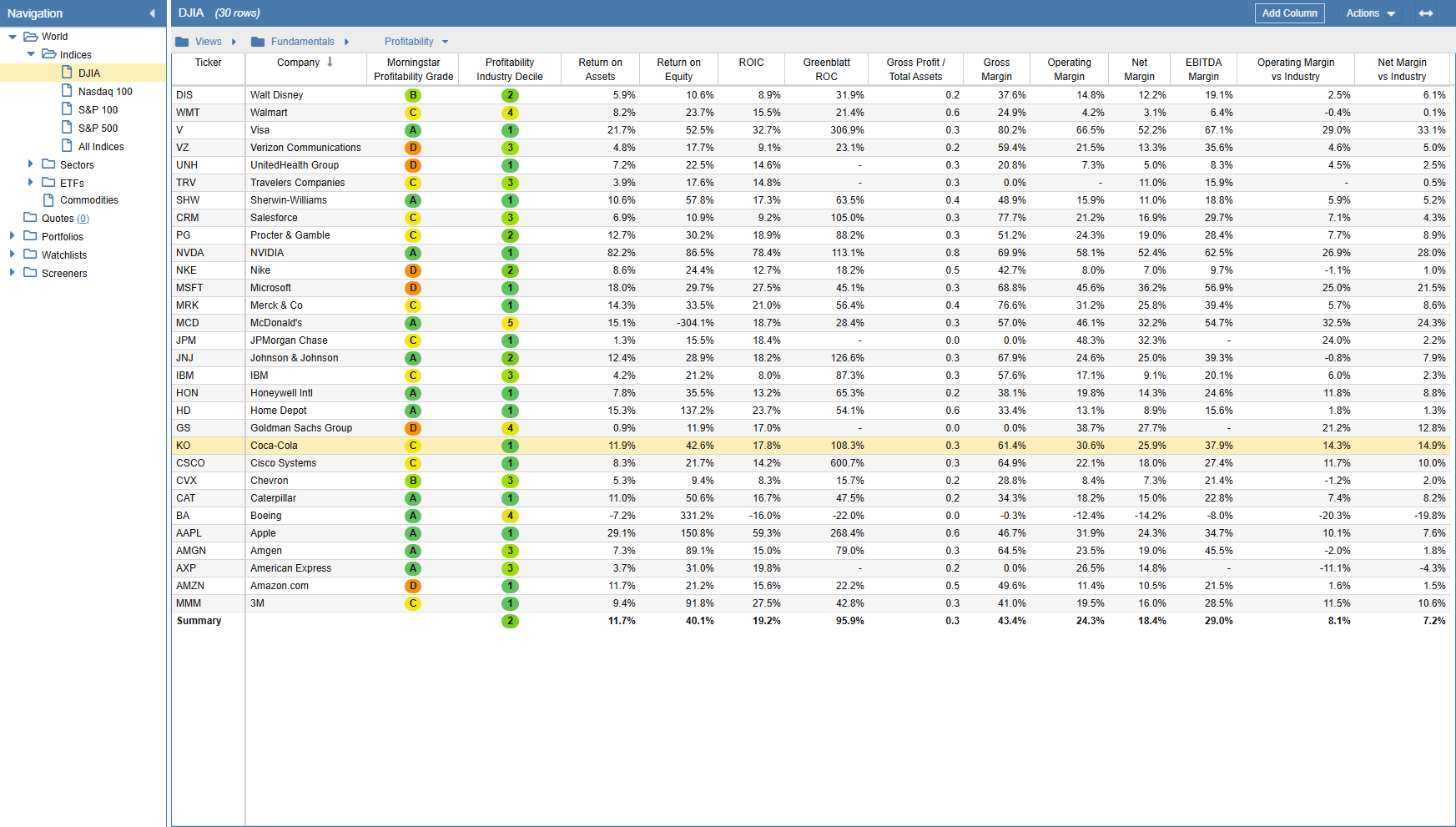Click the Watchlists folder icon
Viewport: 1456px width, 827px height.
(x=31, y=255)
